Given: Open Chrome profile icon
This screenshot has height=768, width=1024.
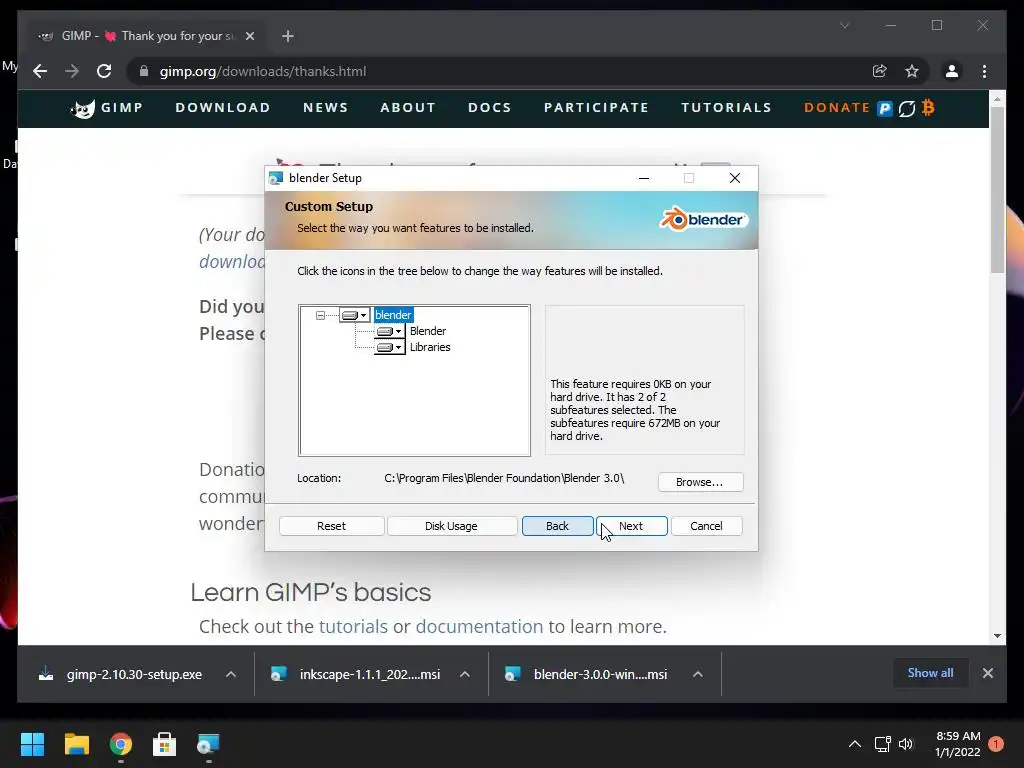Looking at the screenshot, I should 952,71.
